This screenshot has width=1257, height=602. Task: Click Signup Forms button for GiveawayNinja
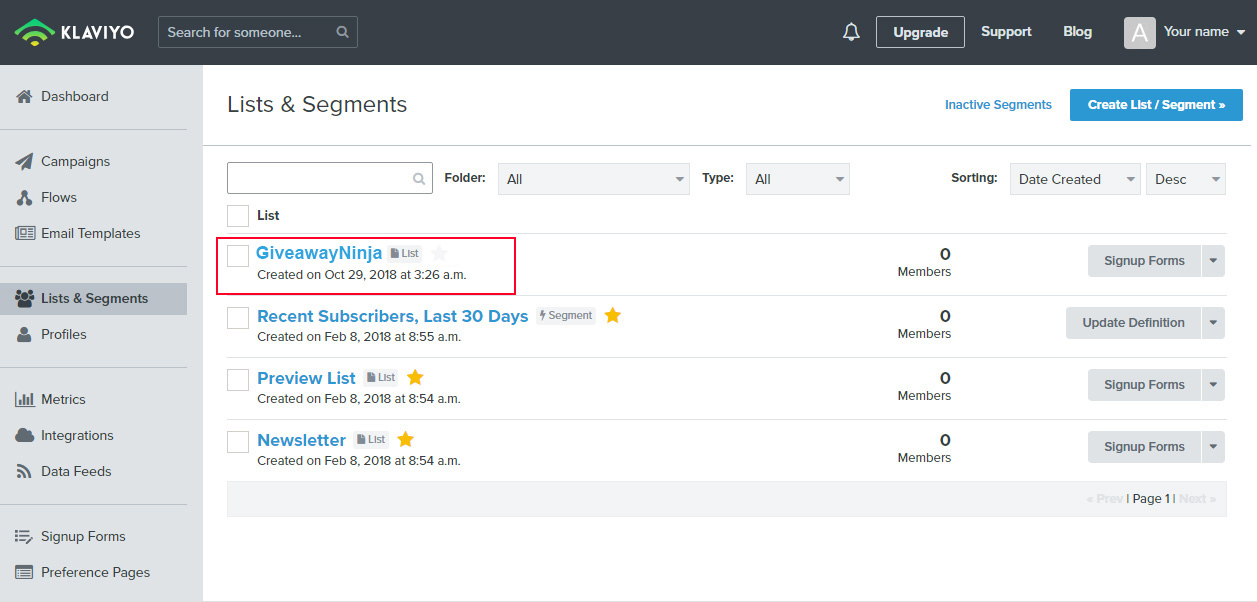[x=1144, y=261]
